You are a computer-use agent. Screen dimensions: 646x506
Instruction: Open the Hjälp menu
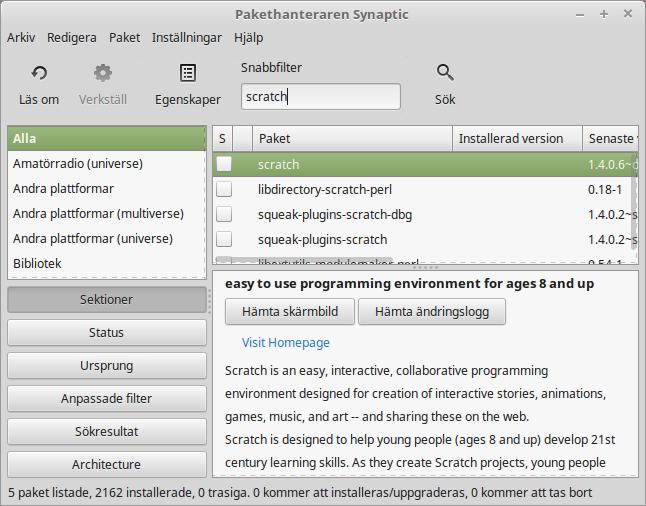(248, 37)
